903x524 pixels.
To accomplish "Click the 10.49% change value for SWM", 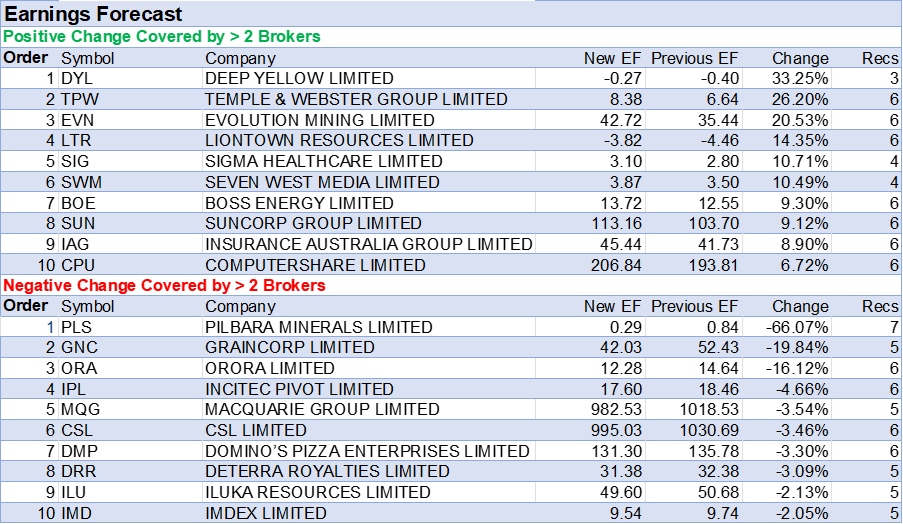I will click(799, 182).
